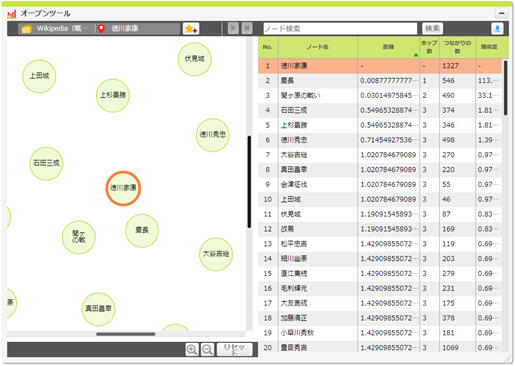This screenshot has height=366, width=515.
Task: Click the red location pin for 徳川家康
Action: coord(101,29)
